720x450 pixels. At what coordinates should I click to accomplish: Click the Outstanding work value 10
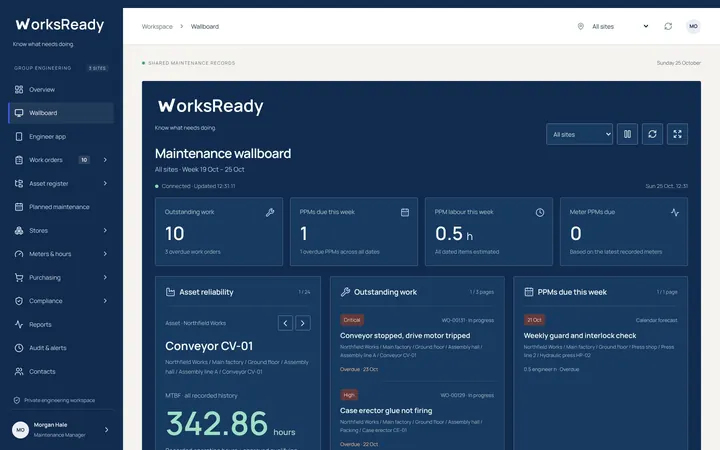174,234
